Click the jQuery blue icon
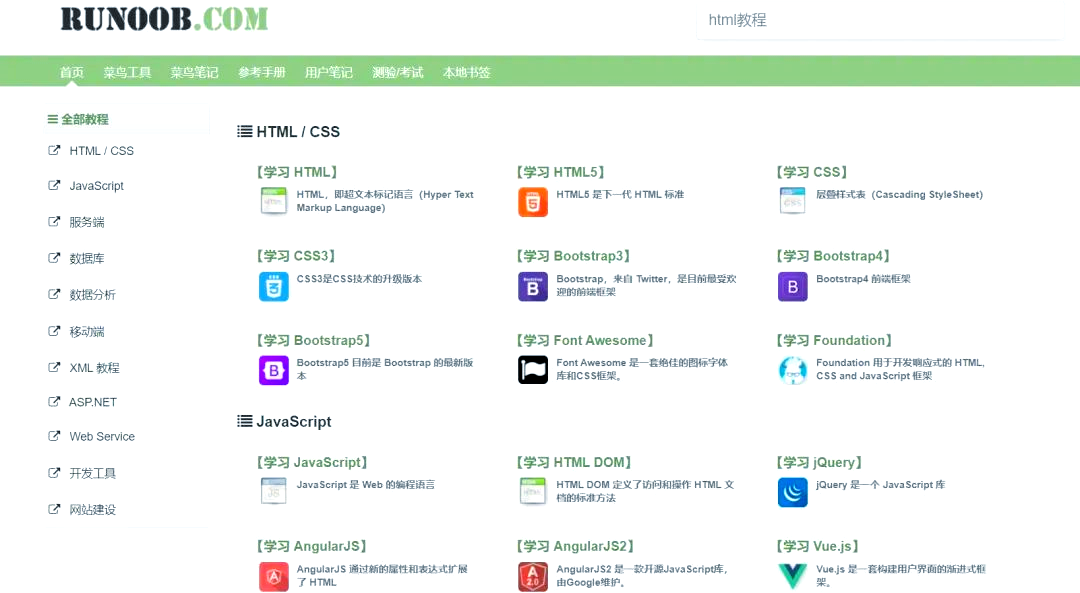The height and width of the screenshot is (593, 1080). click(792, 492)
